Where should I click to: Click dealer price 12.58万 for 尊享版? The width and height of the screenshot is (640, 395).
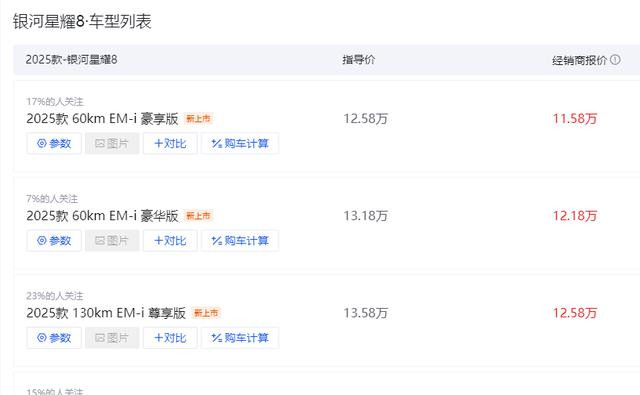click(575, 313)
